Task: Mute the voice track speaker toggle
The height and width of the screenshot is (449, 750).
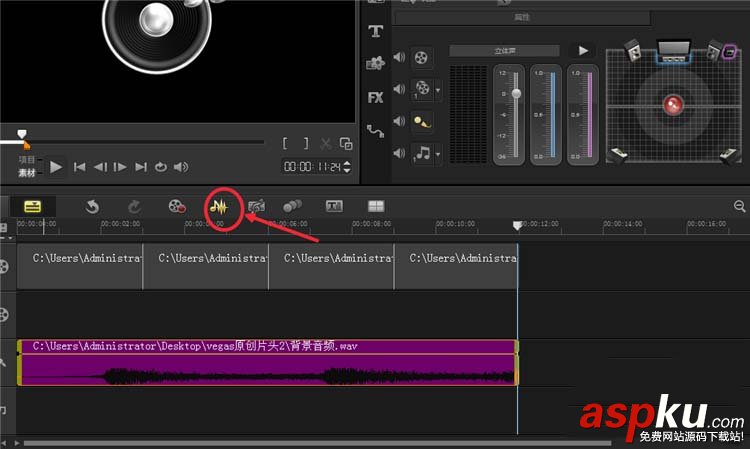Action: [399, 121]
